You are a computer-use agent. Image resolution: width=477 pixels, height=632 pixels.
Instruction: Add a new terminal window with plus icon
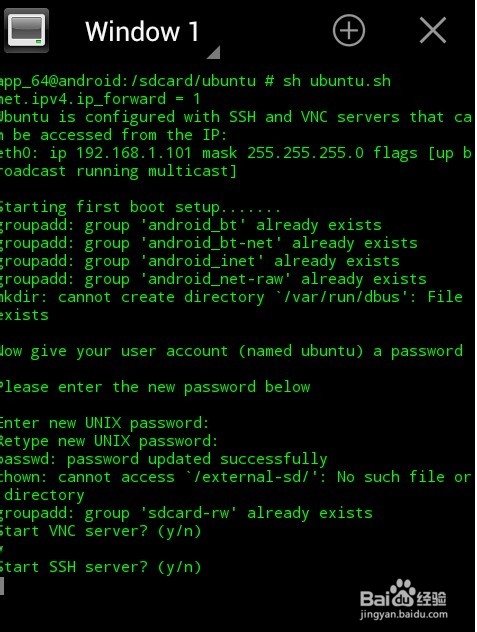point(349,30)
